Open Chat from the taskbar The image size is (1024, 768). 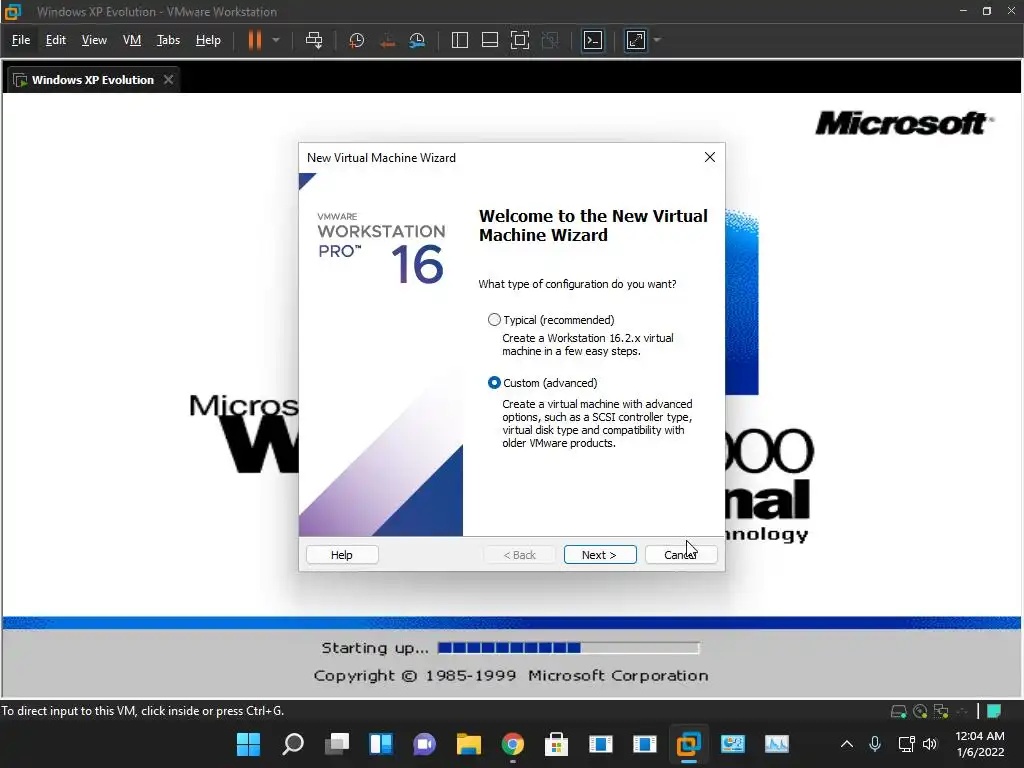coord(424,744)
